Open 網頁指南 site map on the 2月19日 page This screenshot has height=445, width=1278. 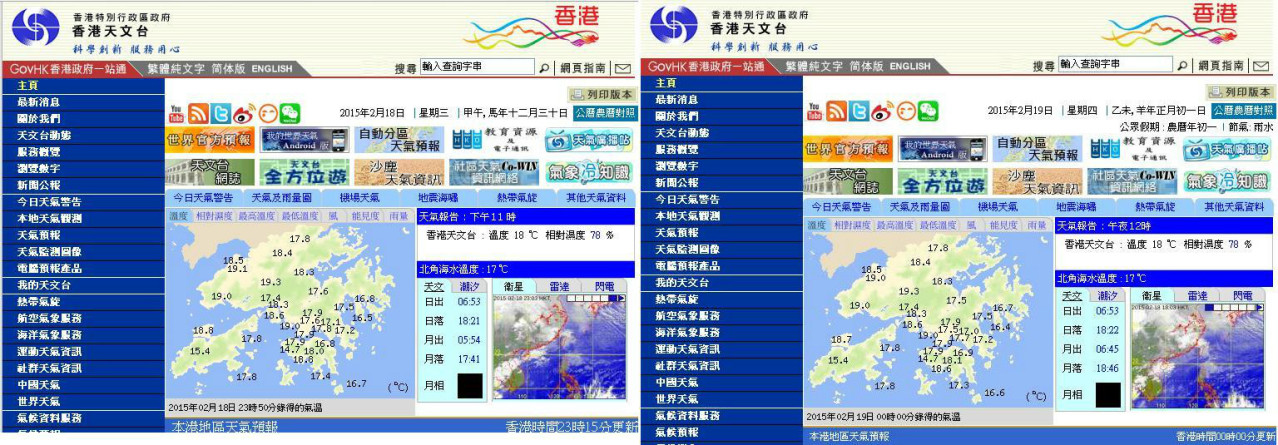click(1221, 66)
